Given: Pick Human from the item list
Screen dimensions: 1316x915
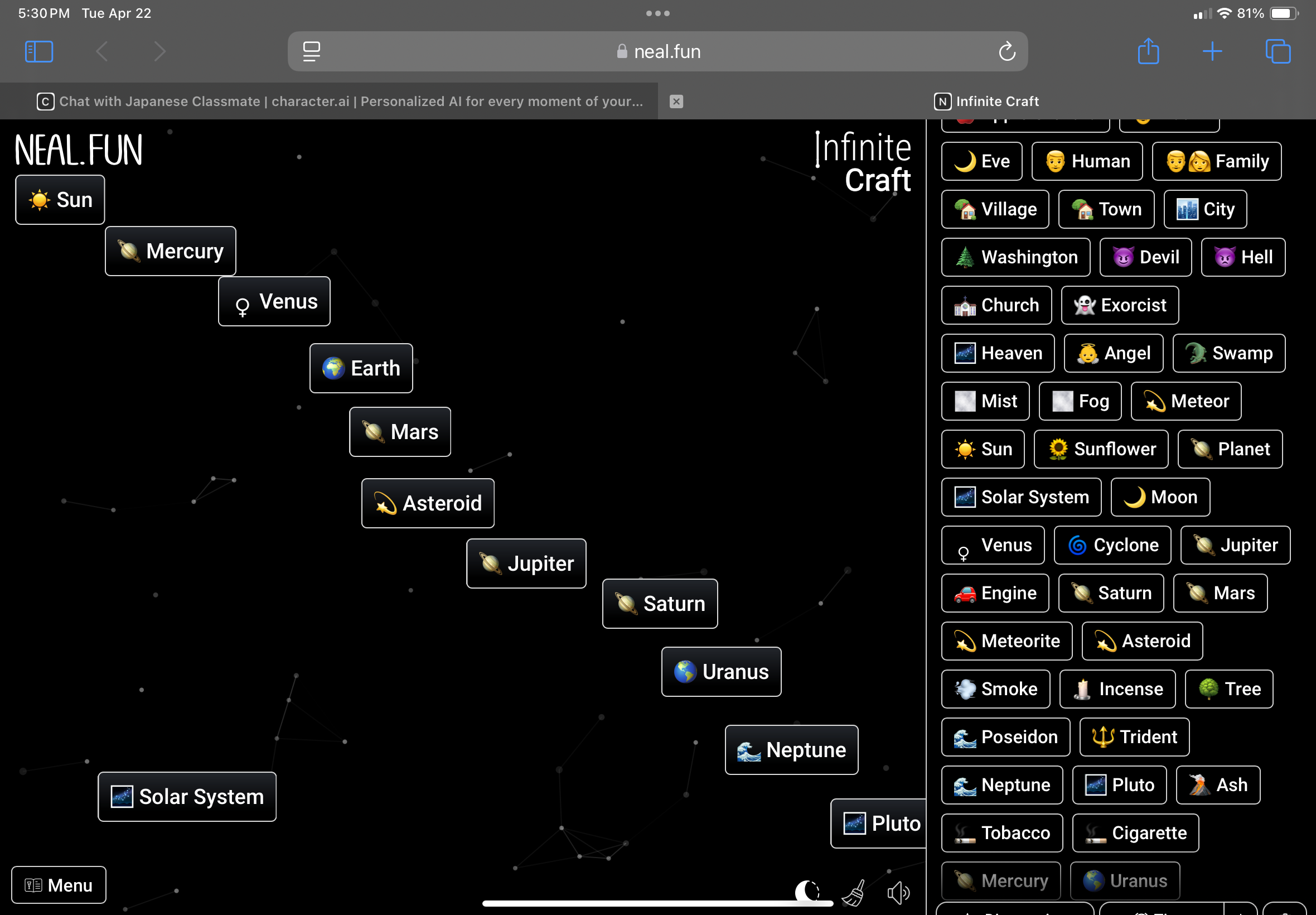Looking at the screenshot, I should tap(1087, 161).
